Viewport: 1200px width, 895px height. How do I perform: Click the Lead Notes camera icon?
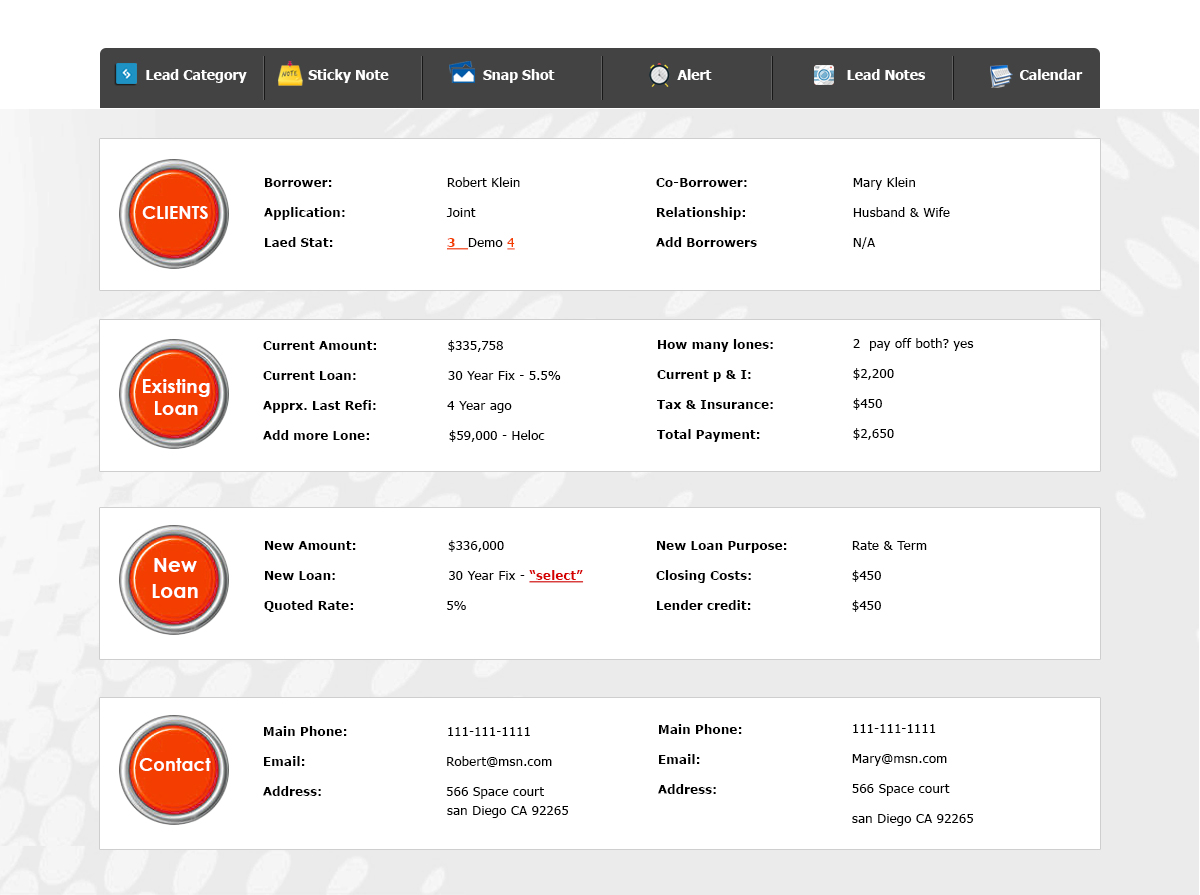[824, 75]
